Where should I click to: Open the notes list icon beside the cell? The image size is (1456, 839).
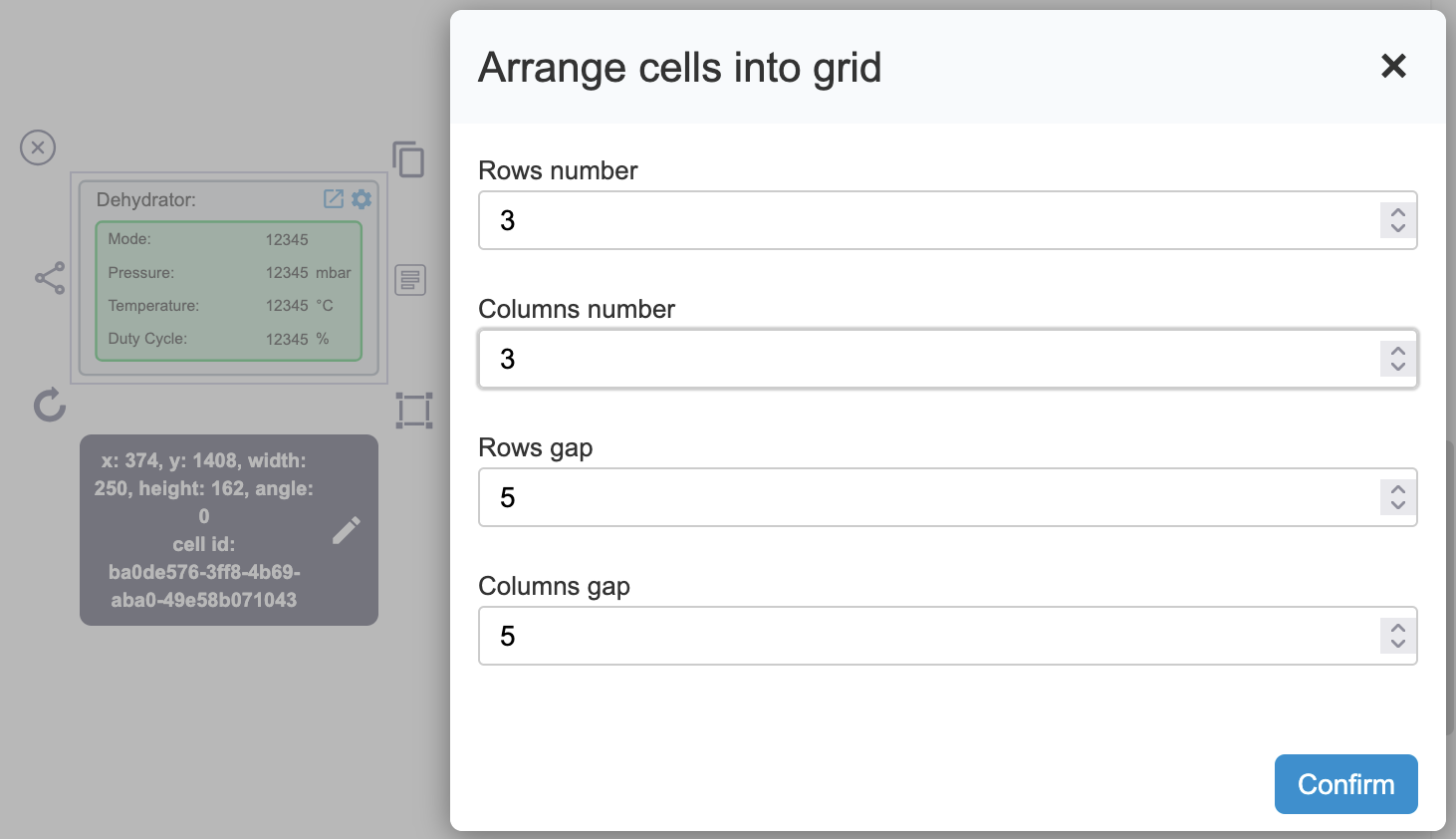pos(409,280)
